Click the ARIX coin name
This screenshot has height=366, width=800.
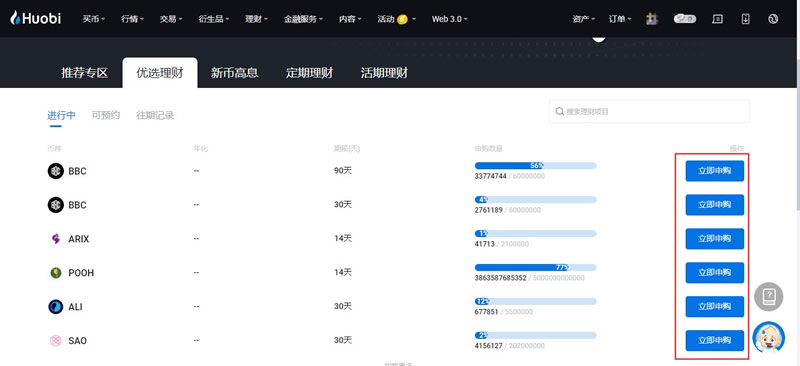point(79,239)
